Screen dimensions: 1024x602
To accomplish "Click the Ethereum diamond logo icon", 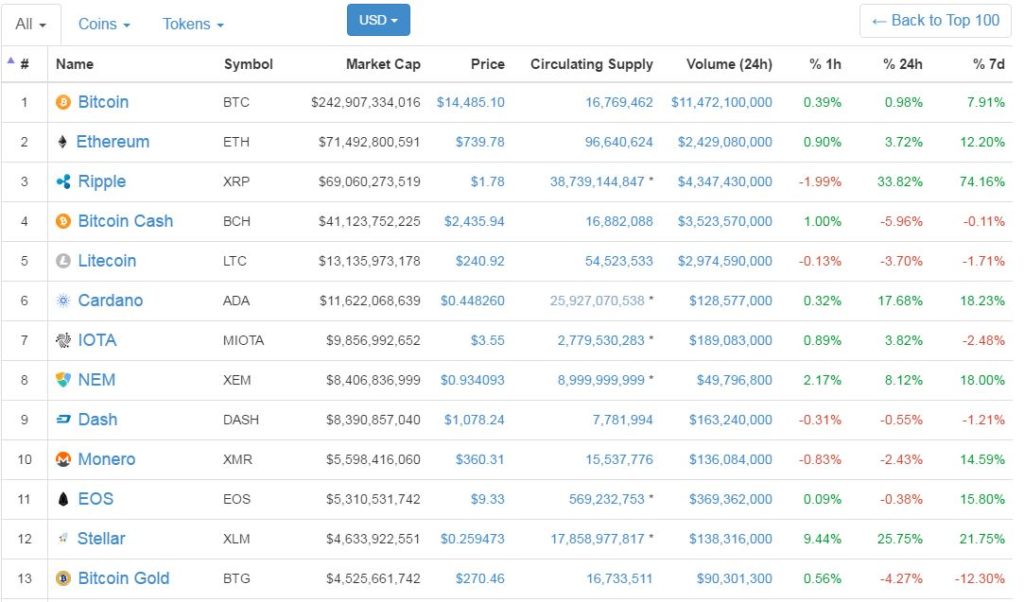I will 63,142.
